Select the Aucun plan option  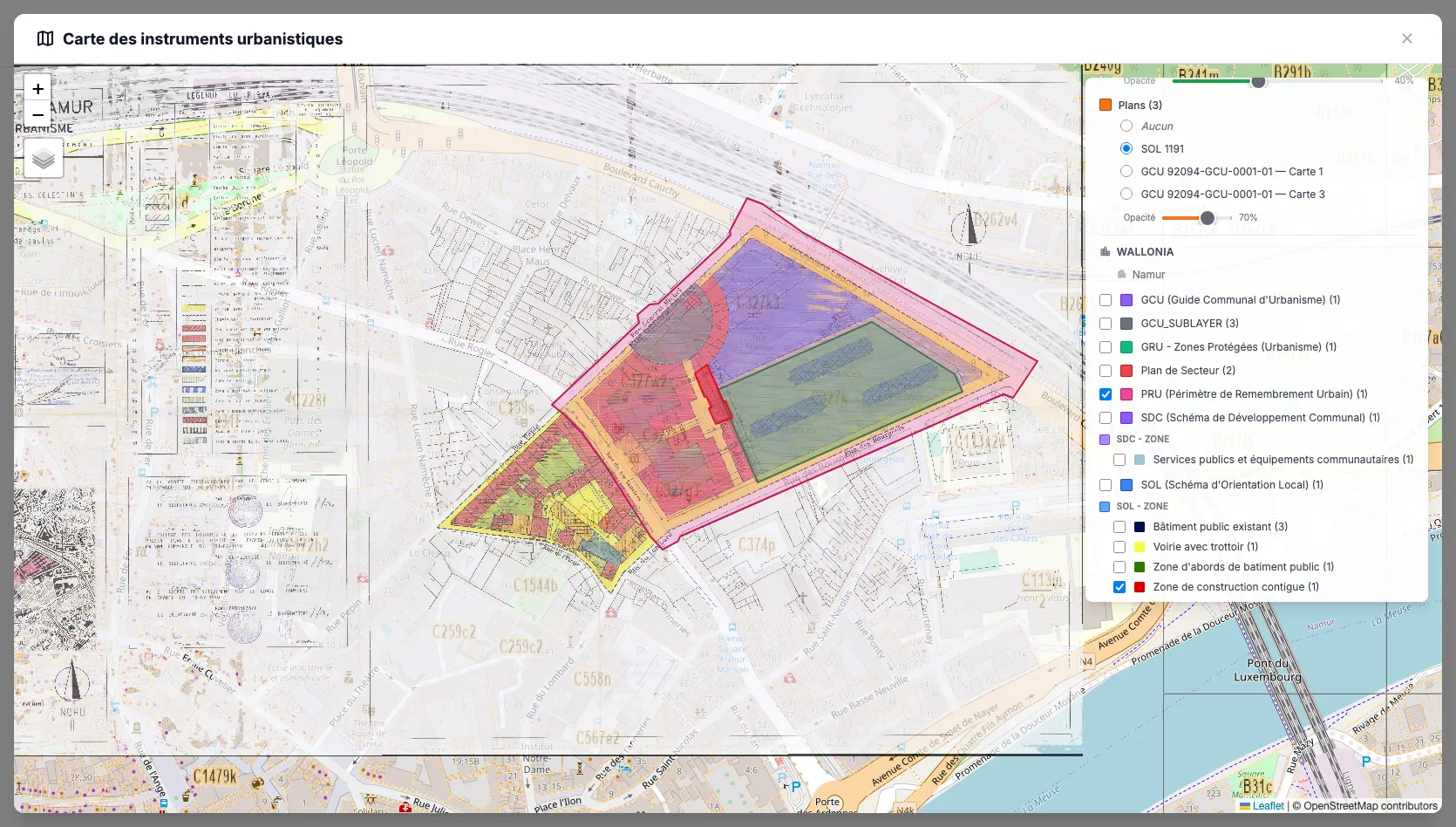pos(1126,126)
